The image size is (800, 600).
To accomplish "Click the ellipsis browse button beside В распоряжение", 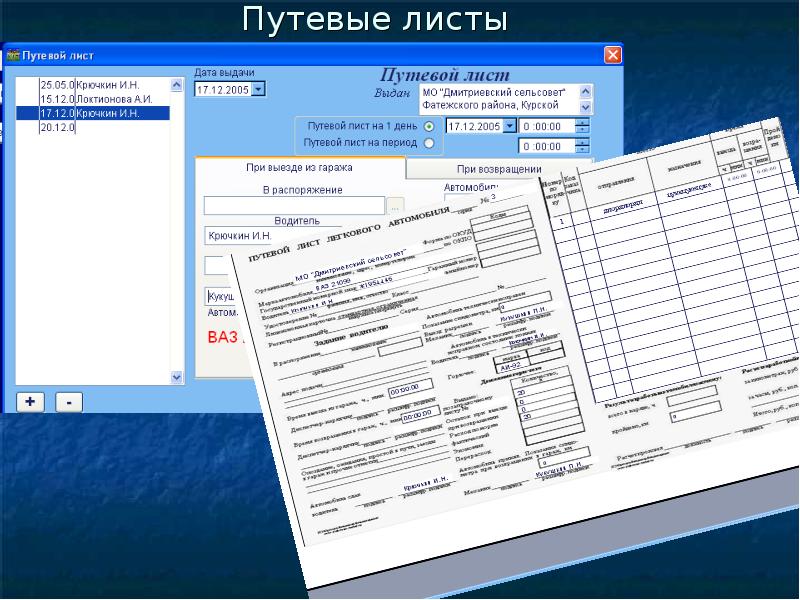I will coord(395,206).
